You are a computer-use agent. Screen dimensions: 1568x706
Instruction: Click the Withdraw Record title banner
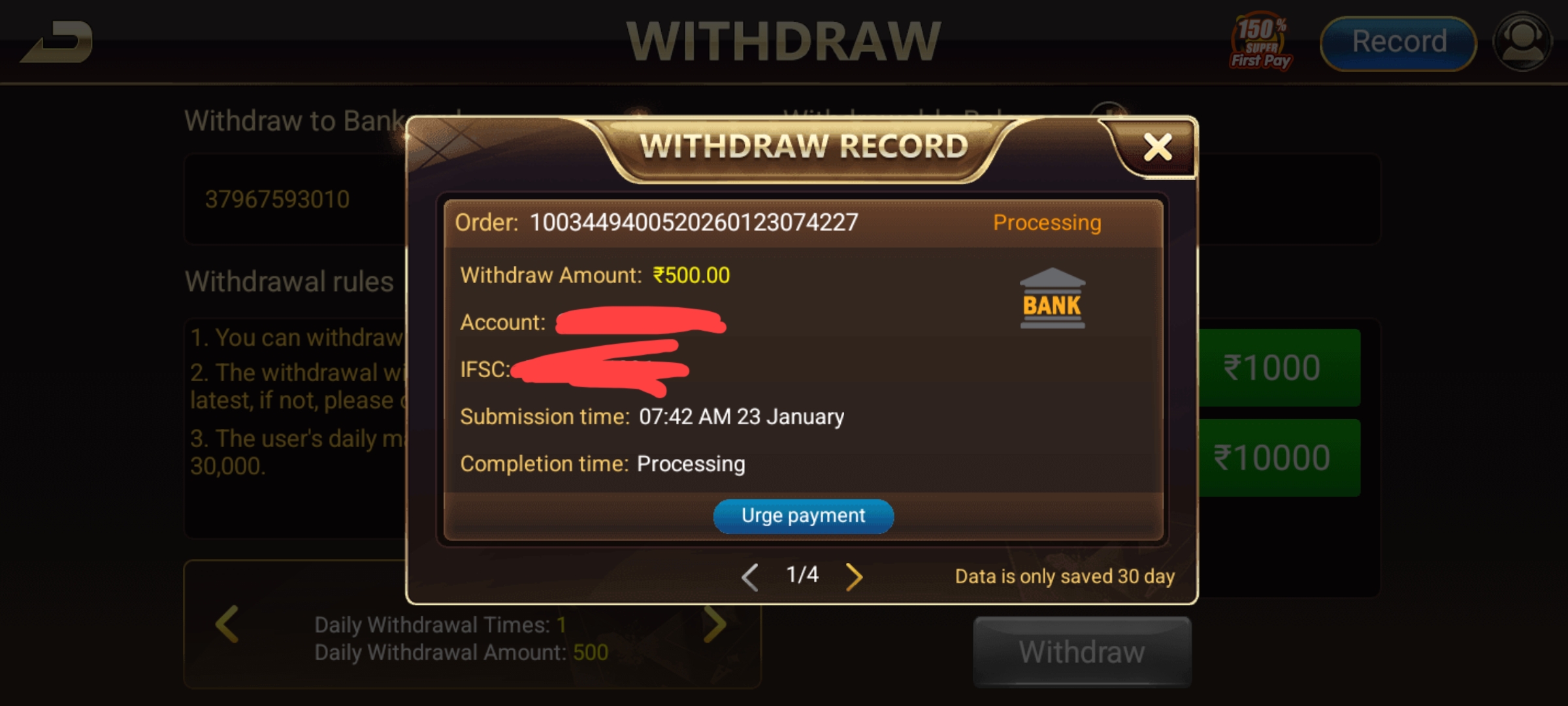(804, 146)
